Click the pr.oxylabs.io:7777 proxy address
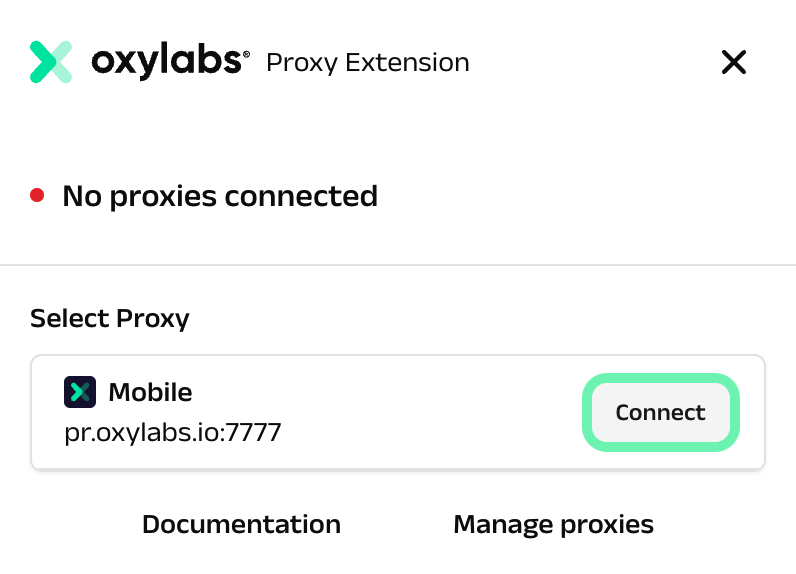 (171, 433)
